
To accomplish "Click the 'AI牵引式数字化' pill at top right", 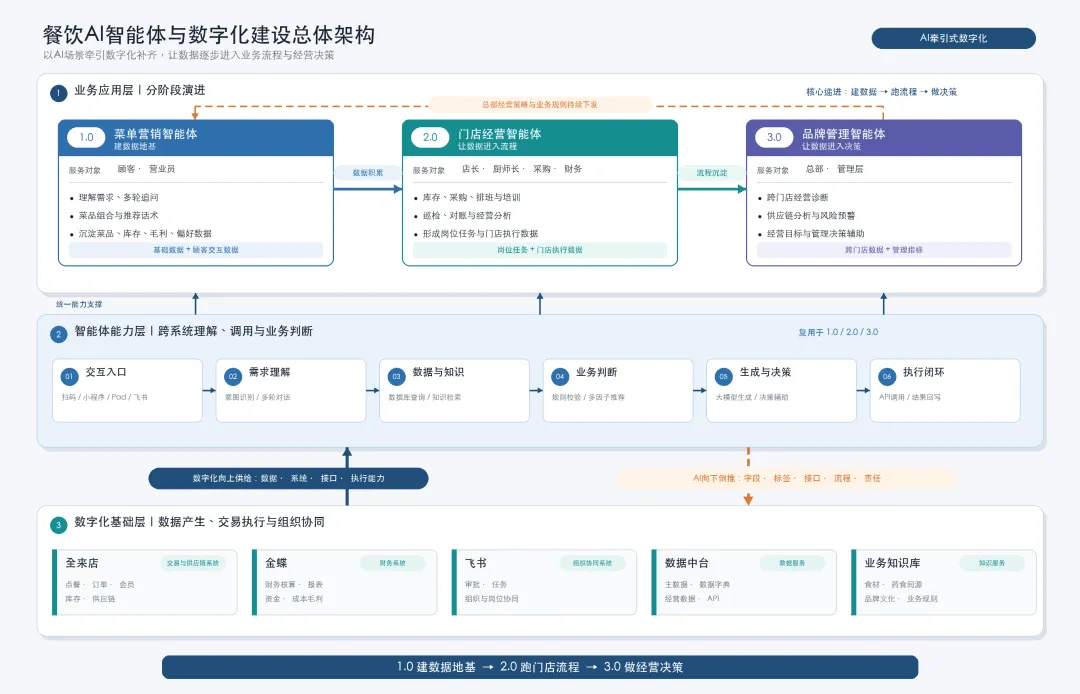I will tap(953, 39).
